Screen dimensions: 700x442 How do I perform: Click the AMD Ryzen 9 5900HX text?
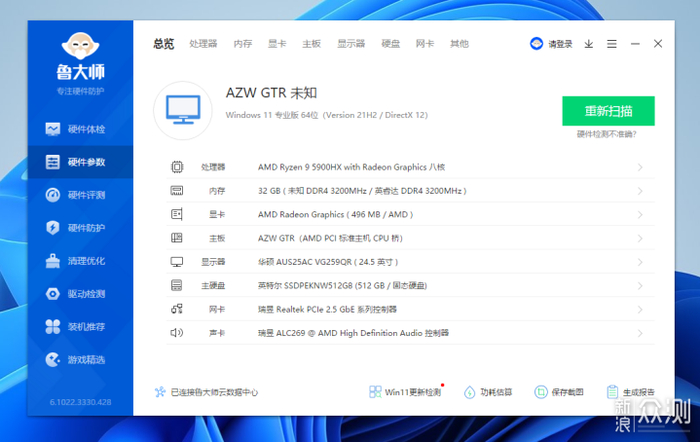(x=351, y=167)
